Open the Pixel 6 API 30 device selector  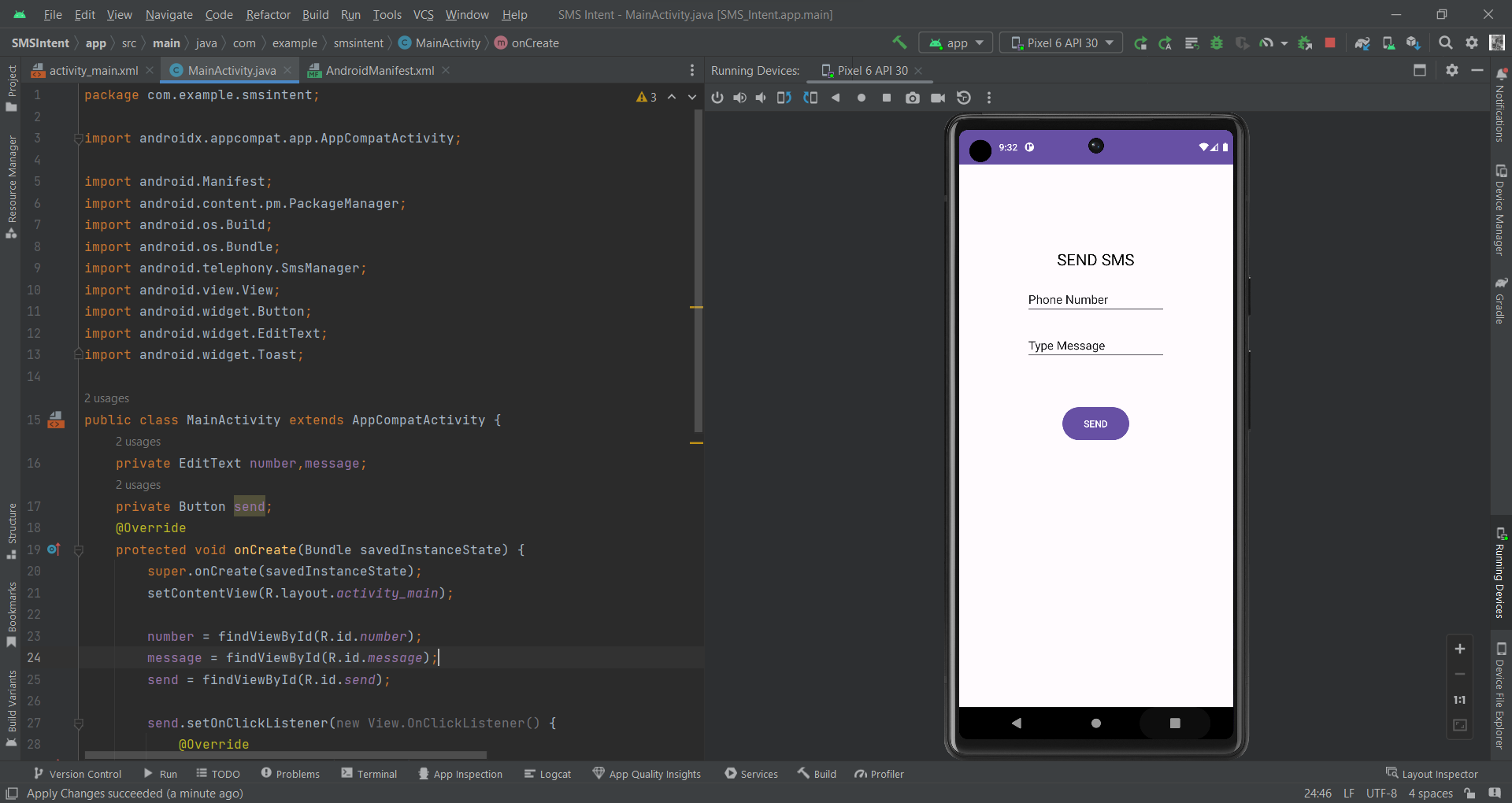[1061, 43]
